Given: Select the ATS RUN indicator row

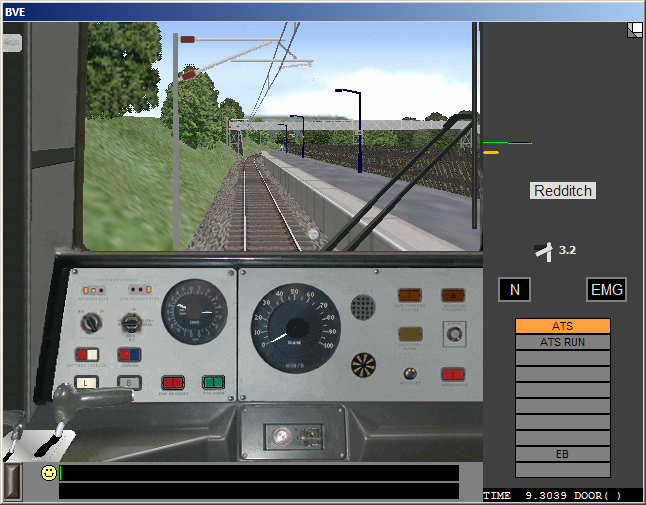Looking at the screenshot, I should 562,342.
